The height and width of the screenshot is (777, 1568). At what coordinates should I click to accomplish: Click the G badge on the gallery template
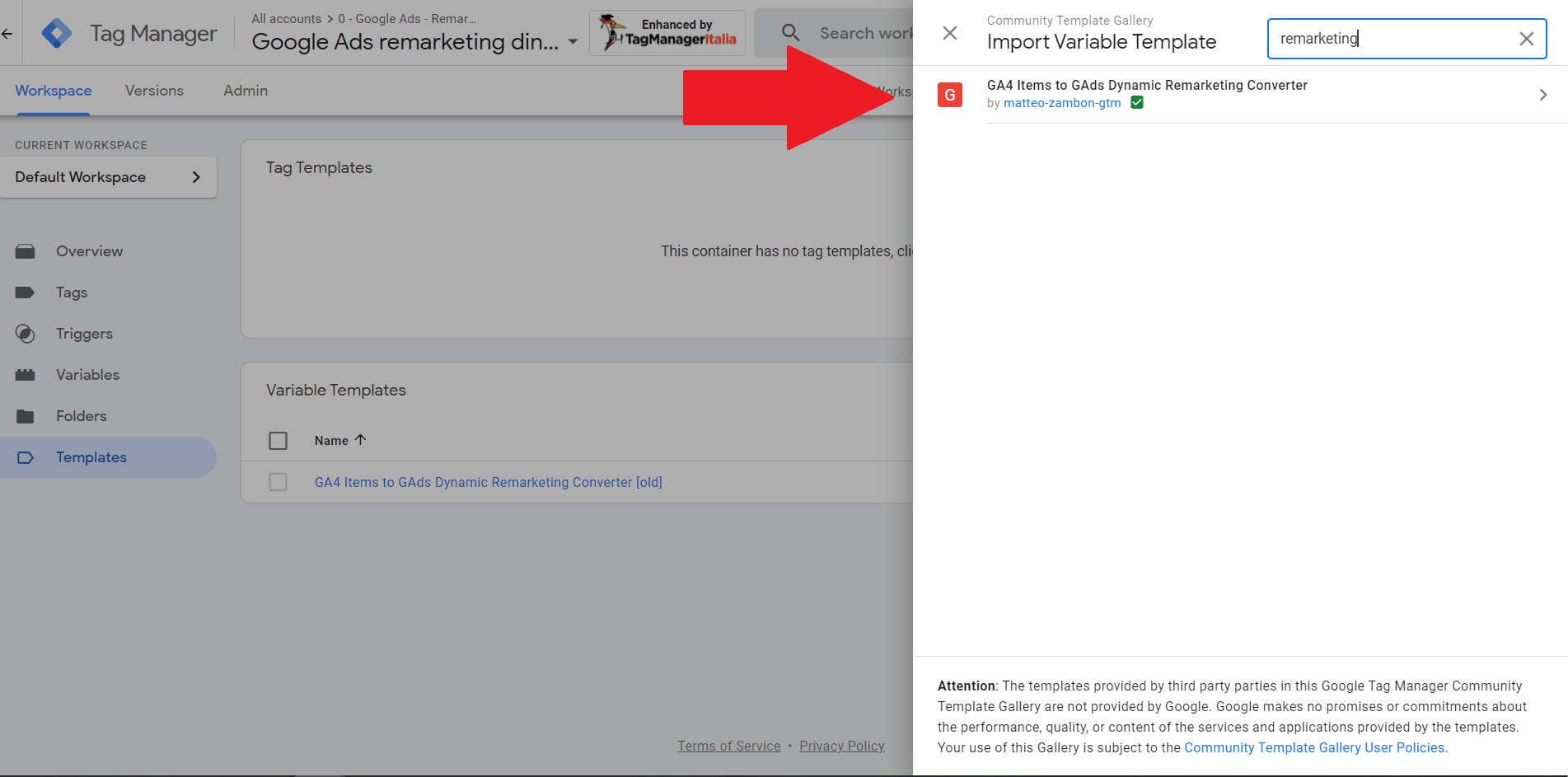pos(950,95)
